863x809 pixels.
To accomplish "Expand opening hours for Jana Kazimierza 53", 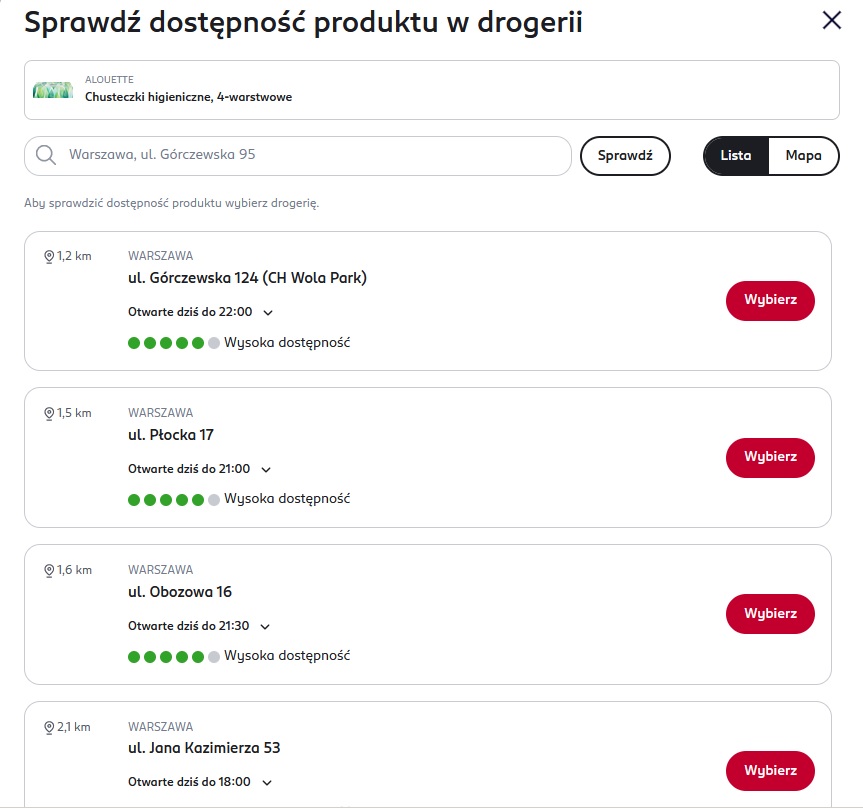I will tap(266, 783).
